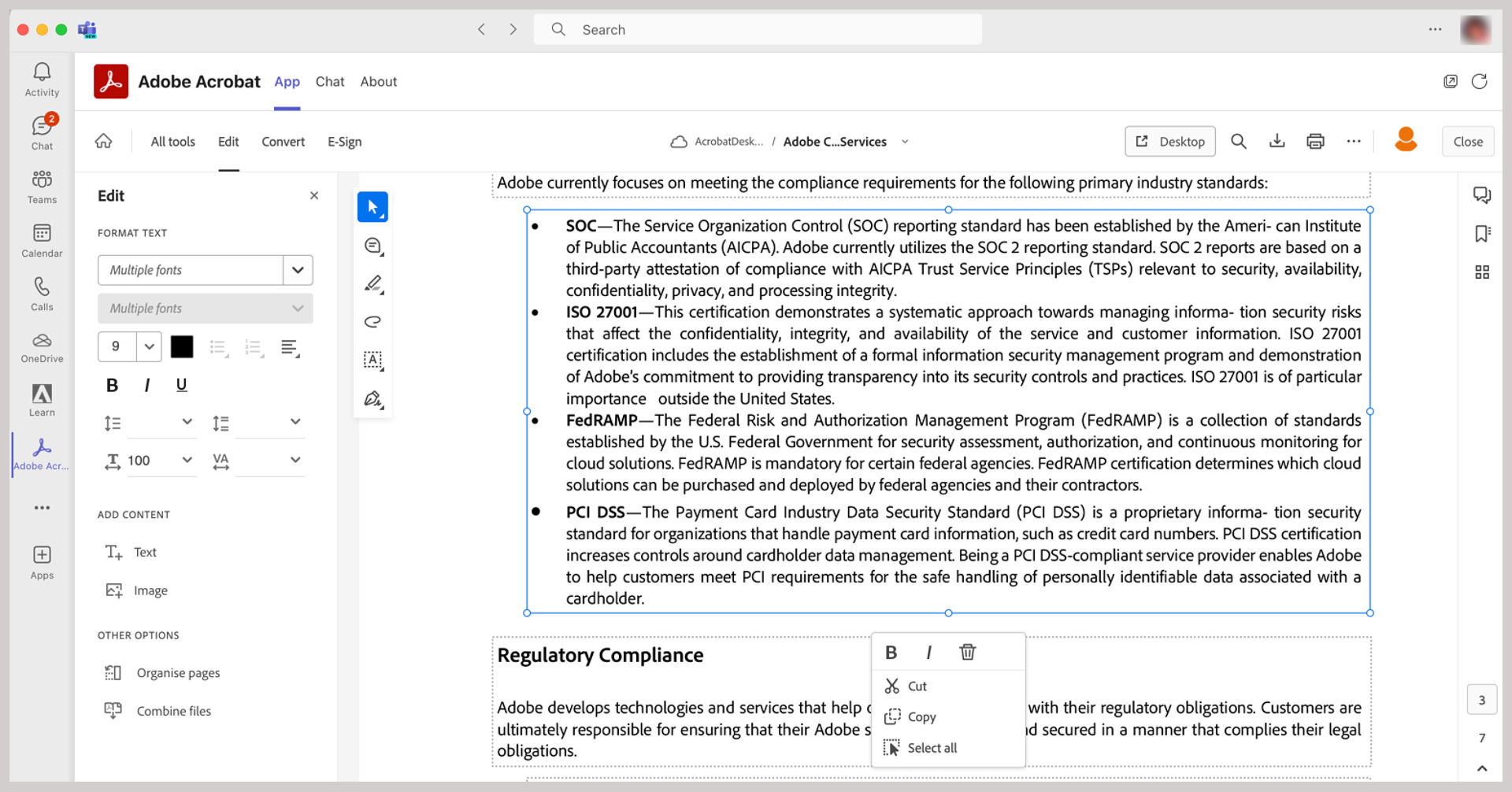Search inside the document
The image size is (1512, 792).
(1238, 141)
